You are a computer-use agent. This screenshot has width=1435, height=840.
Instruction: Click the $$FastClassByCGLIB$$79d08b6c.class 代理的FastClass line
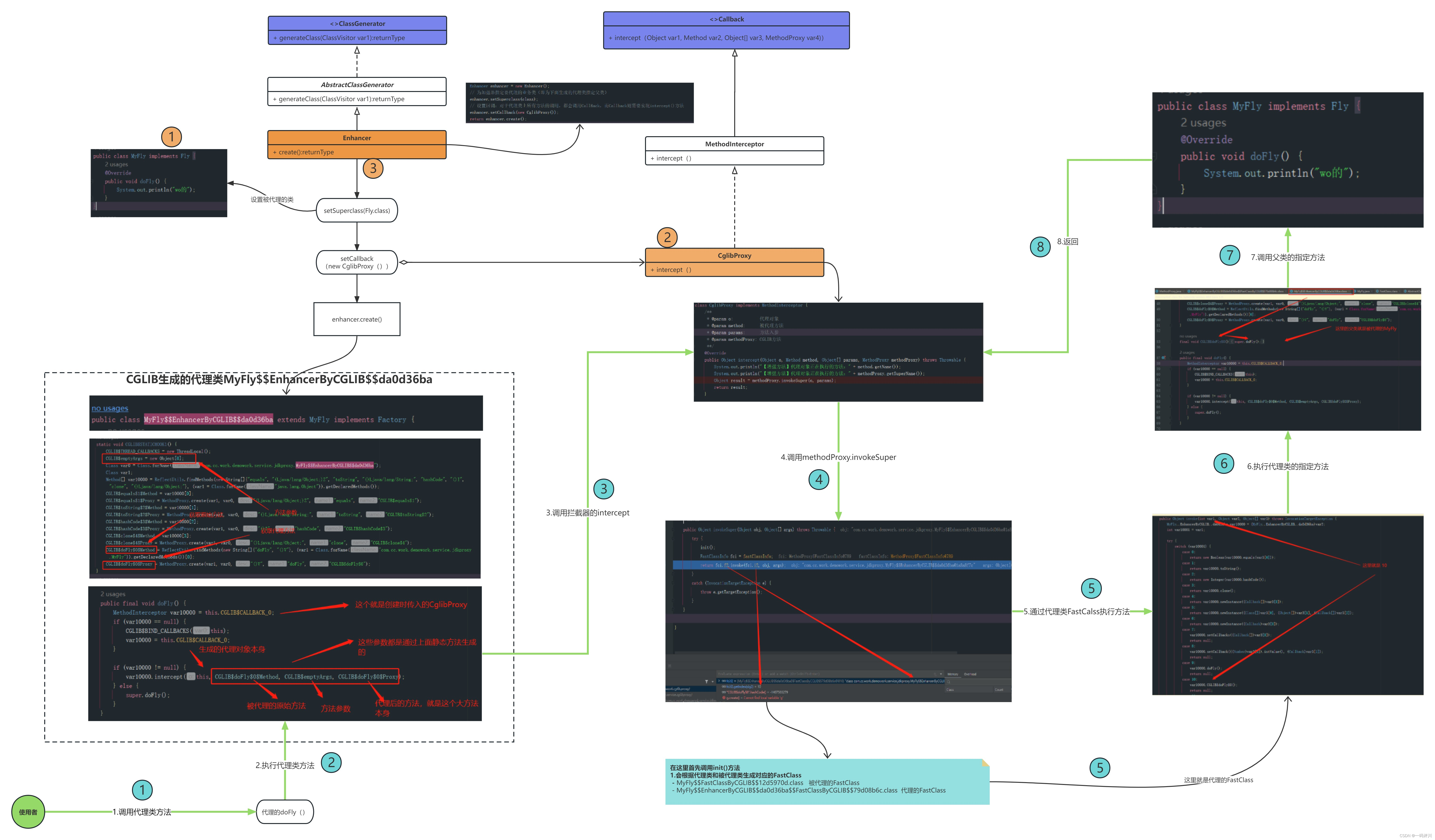pyautogui.click(x=809, y=791)
